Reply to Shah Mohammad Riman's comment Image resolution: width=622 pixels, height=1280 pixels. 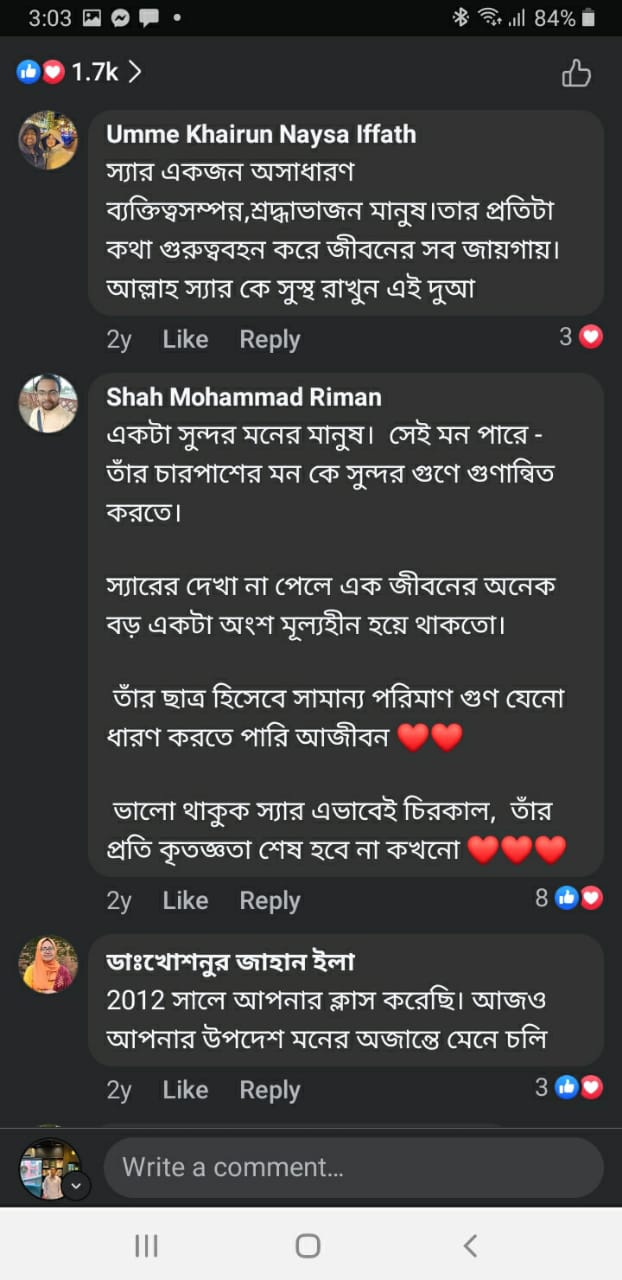[270, 900]
